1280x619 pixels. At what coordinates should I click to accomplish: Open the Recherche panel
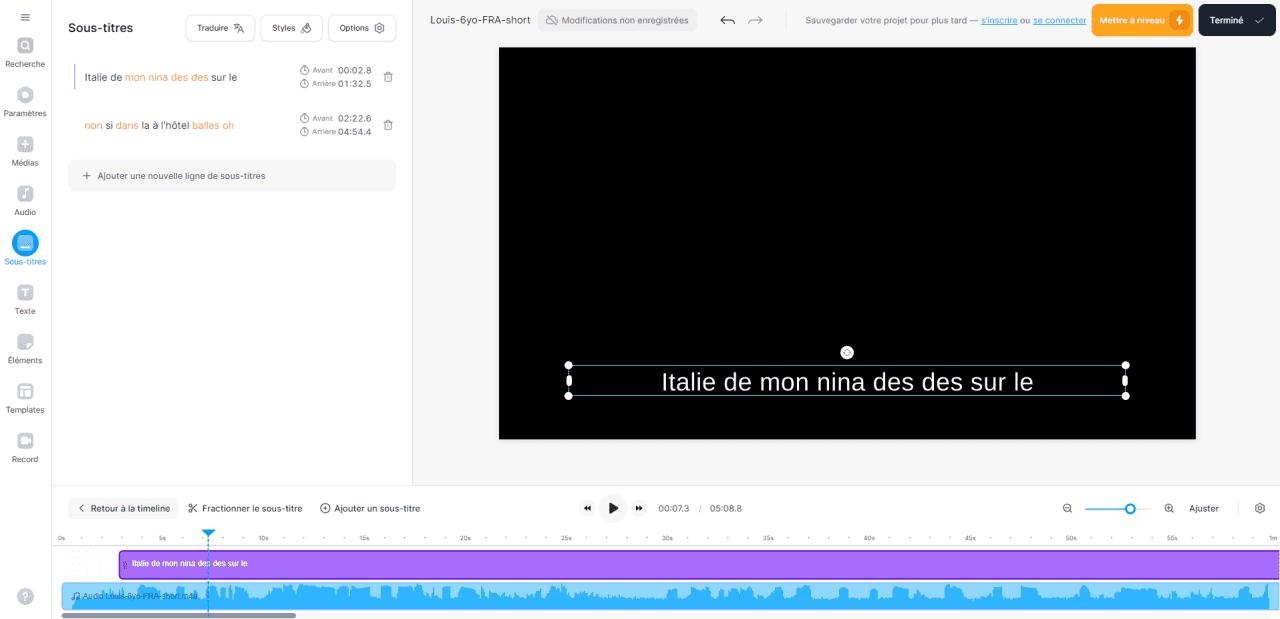25,52
